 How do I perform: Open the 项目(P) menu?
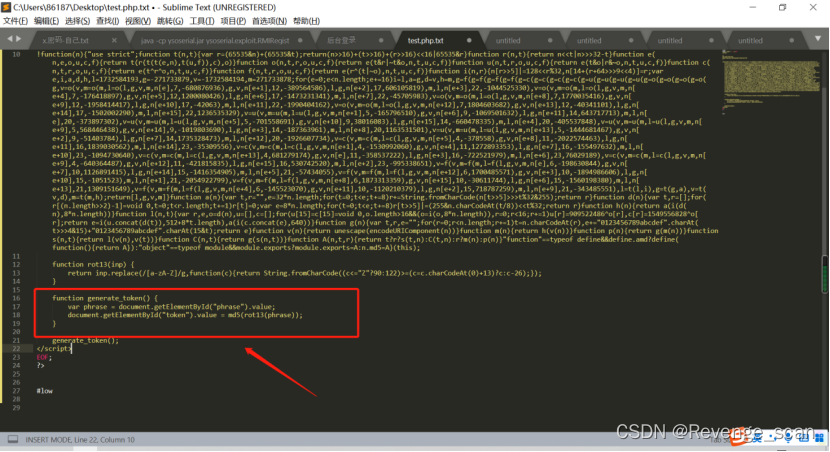coord(233,21)
